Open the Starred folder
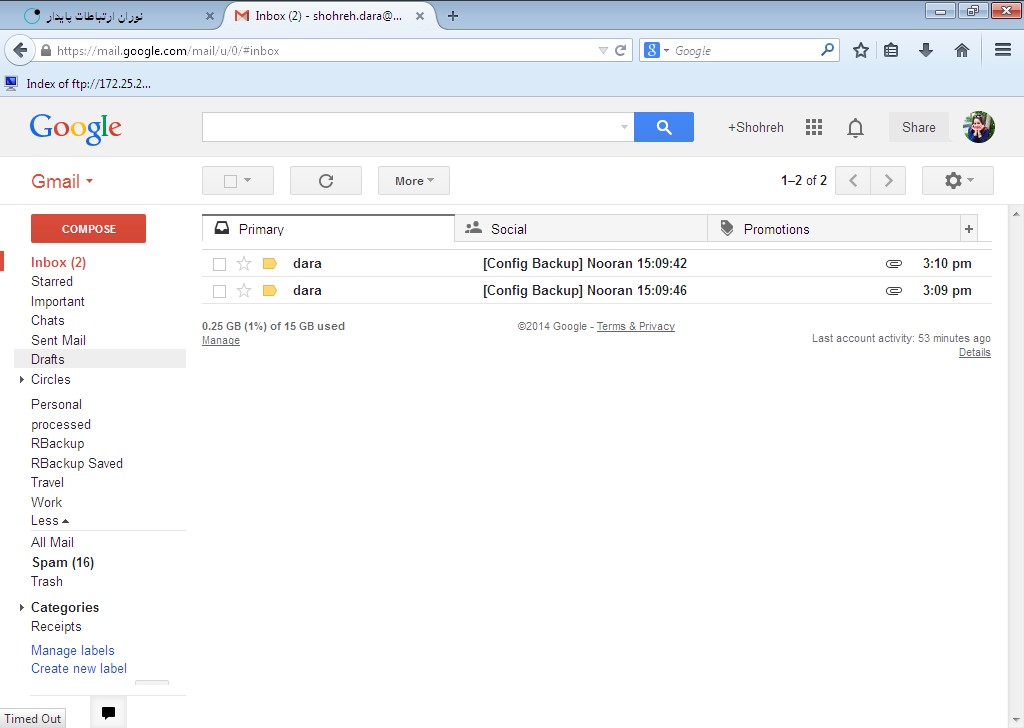Image resolution: width=1024 pixels, height=728 pixels. [x=52, y=281]
